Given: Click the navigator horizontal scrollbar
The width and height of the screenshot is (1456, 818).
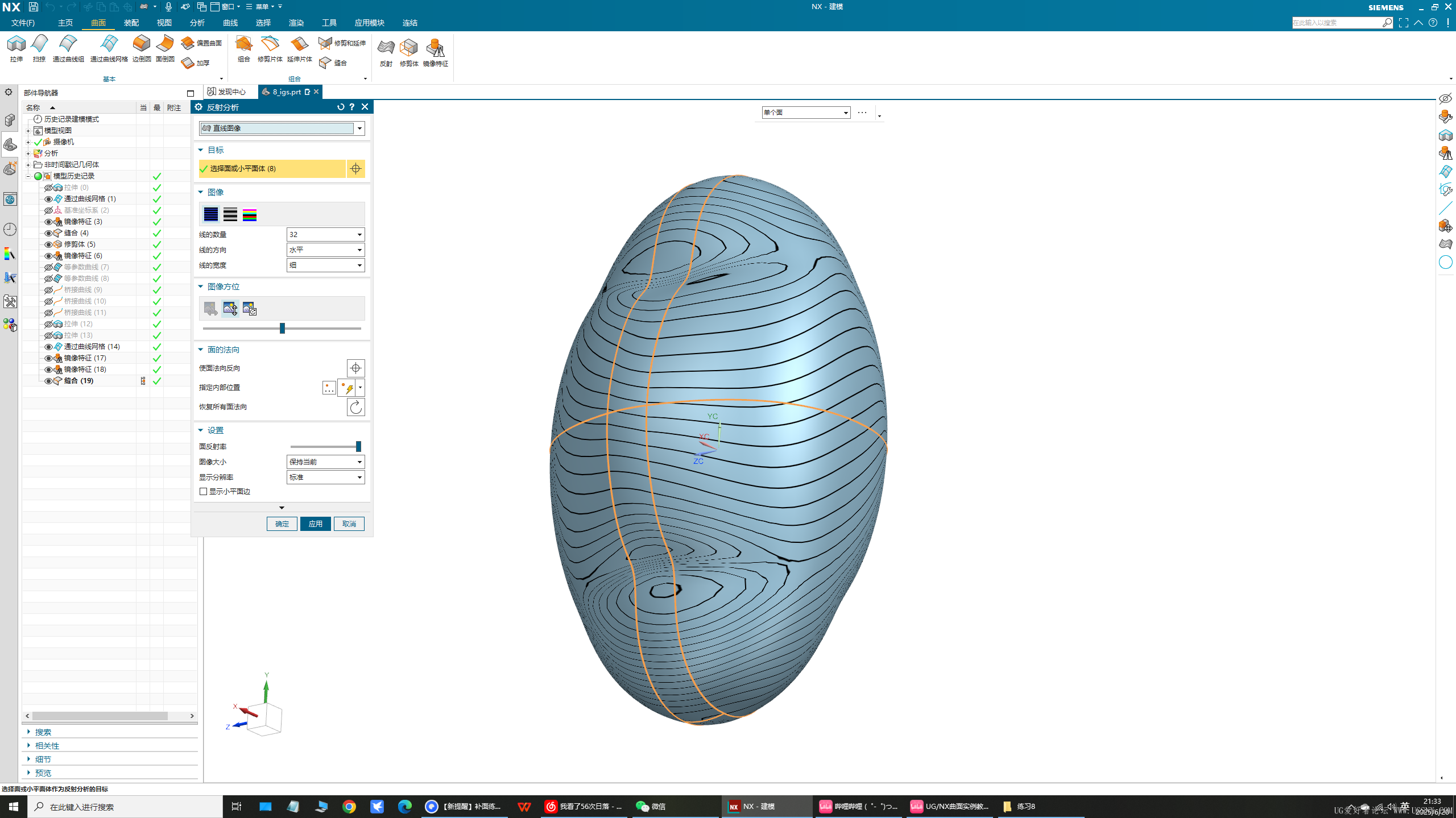Looking at the screenshot, I should point(100,716).
